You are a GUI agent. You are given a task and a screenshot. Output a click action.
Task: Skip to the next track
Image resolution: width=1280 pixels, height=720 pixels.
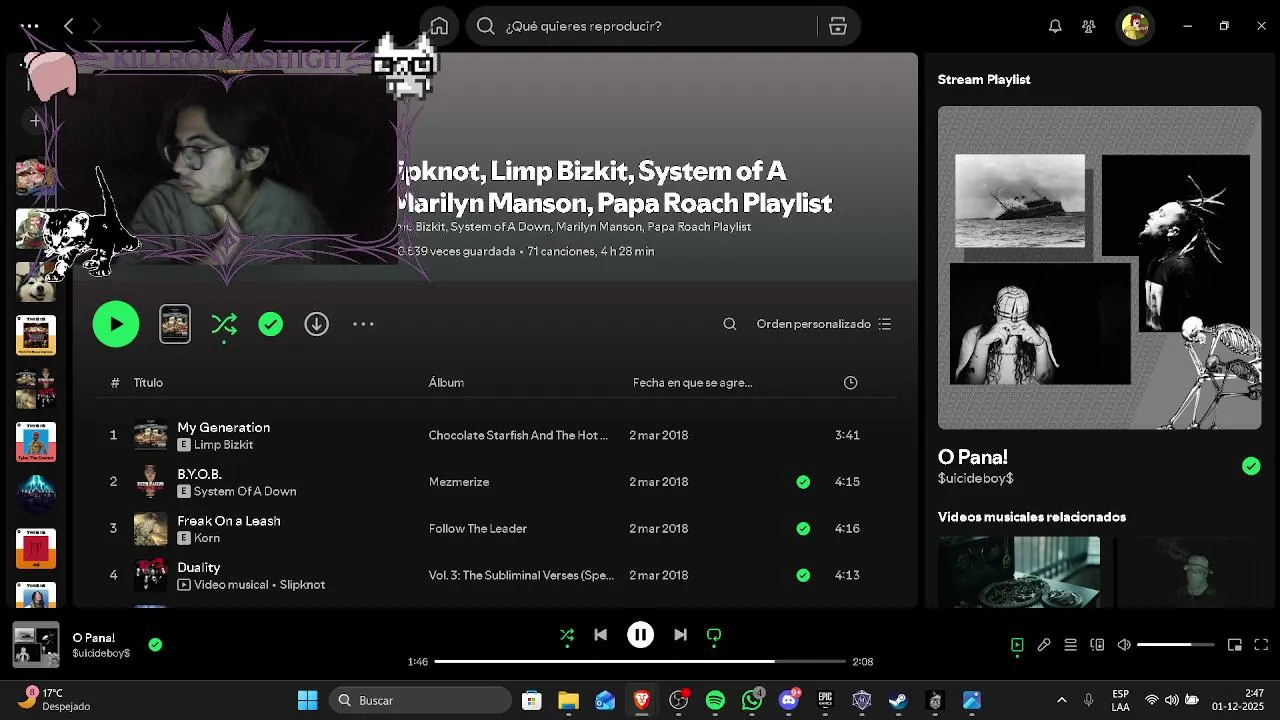click(x=680, y=635)
